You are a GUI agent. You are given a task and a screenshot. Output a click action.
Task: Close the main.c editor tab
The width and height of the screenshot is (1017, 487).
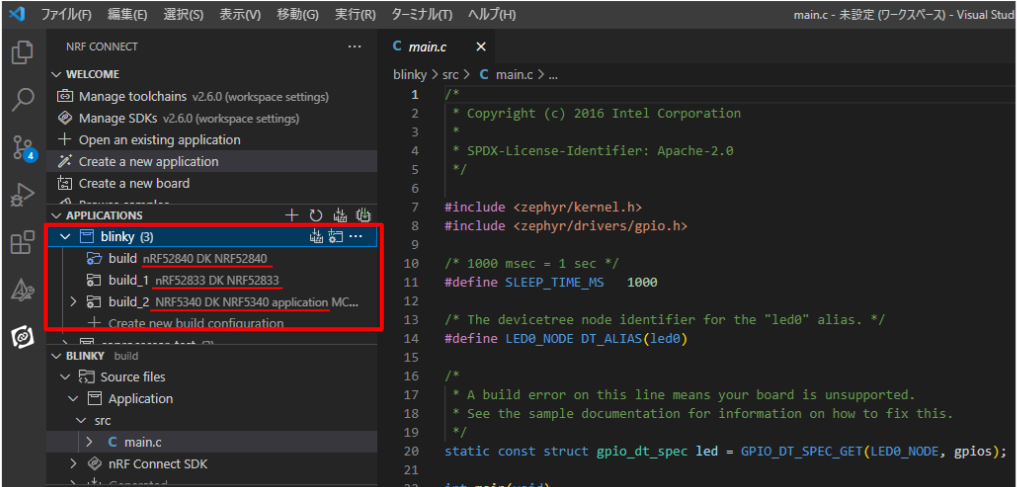pos(481,47)
